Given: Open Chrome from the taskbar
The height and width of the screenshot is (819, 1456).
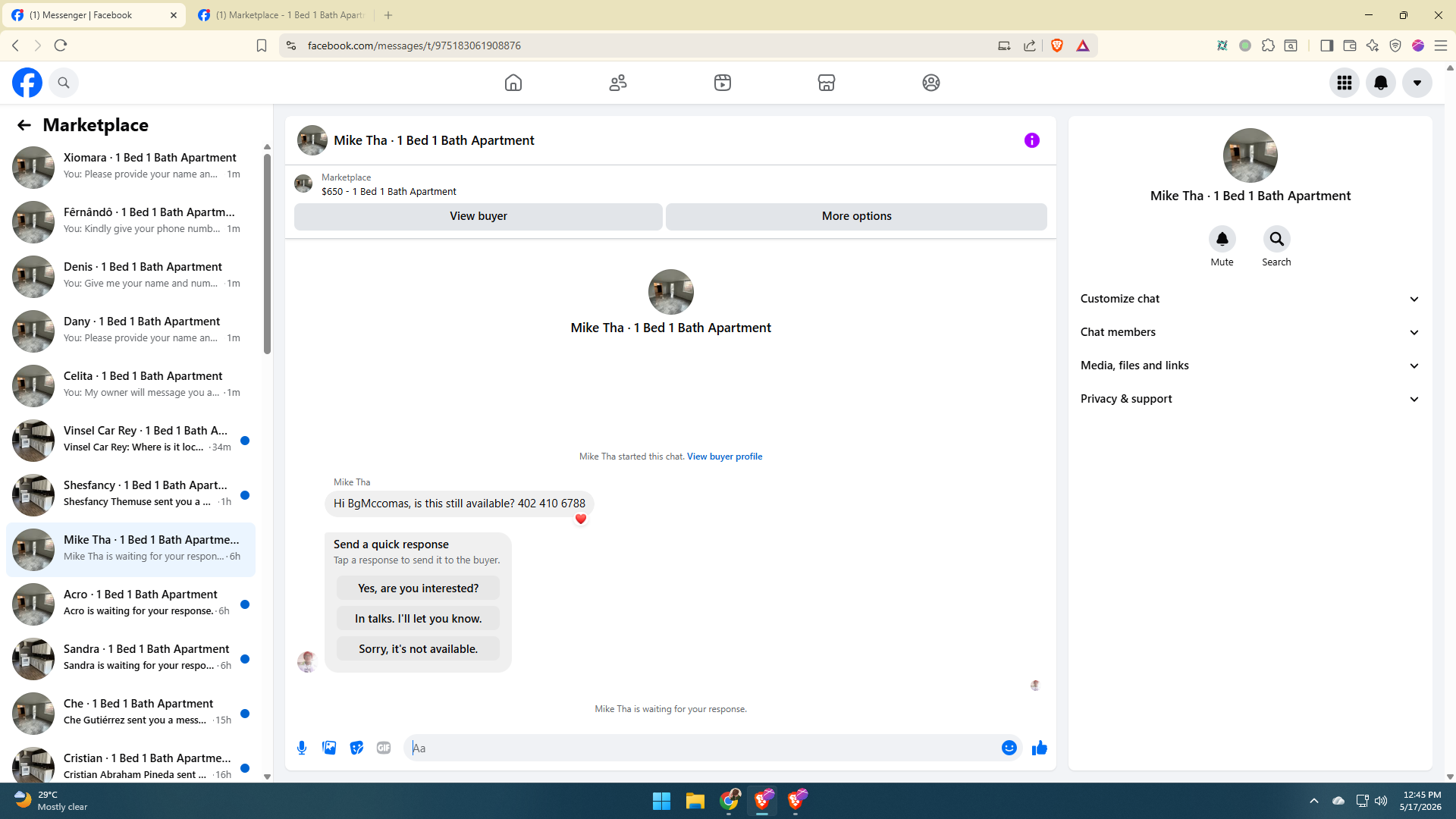Looking at the screenshot, I should click(x=730, y=801).
